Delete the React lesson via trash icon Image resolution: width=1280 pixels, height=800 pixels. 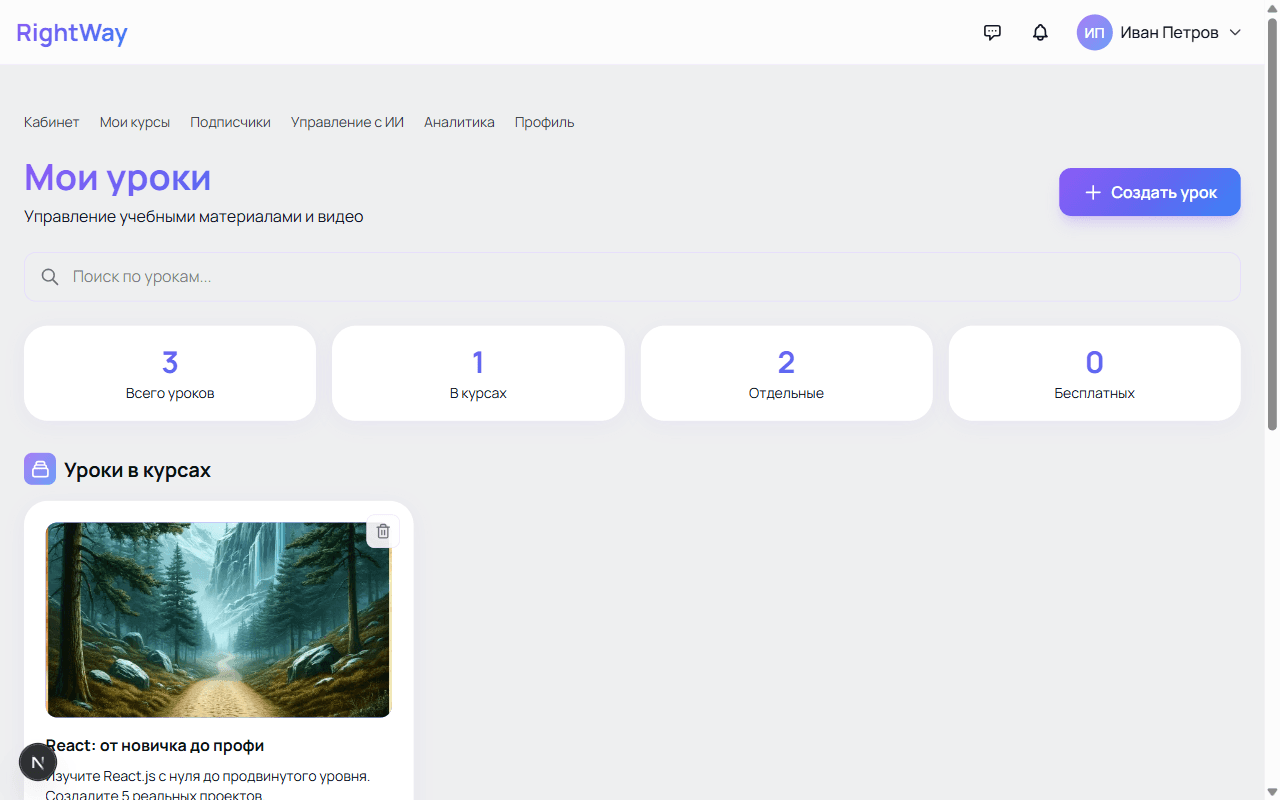tap(383, 531)
